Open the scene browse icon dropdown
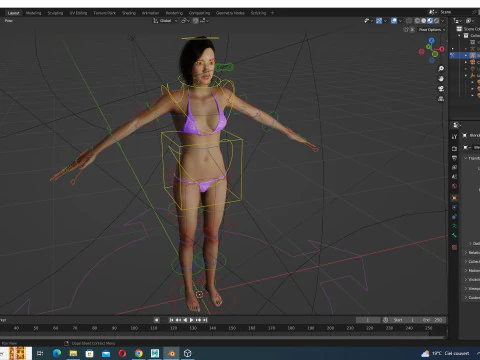Viewport: 480px width, 360px height. click(x=432, y=12)
